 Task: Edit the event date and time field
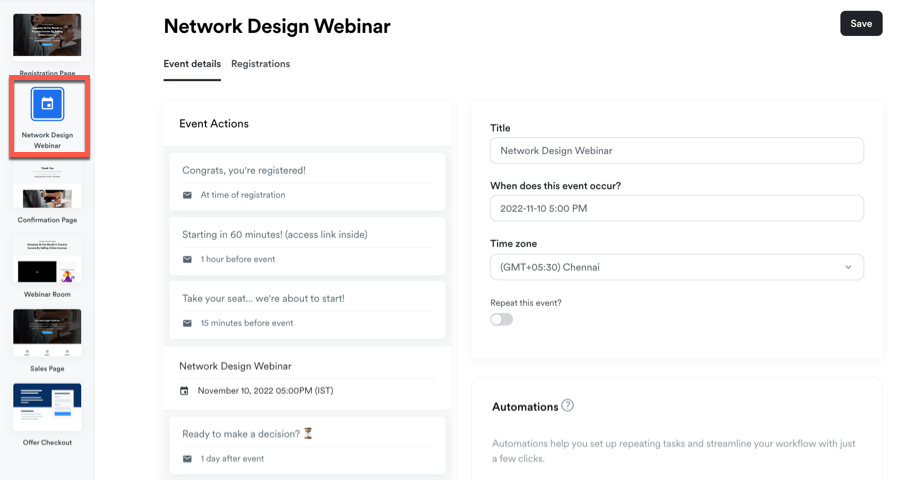[x=676, y=209]
